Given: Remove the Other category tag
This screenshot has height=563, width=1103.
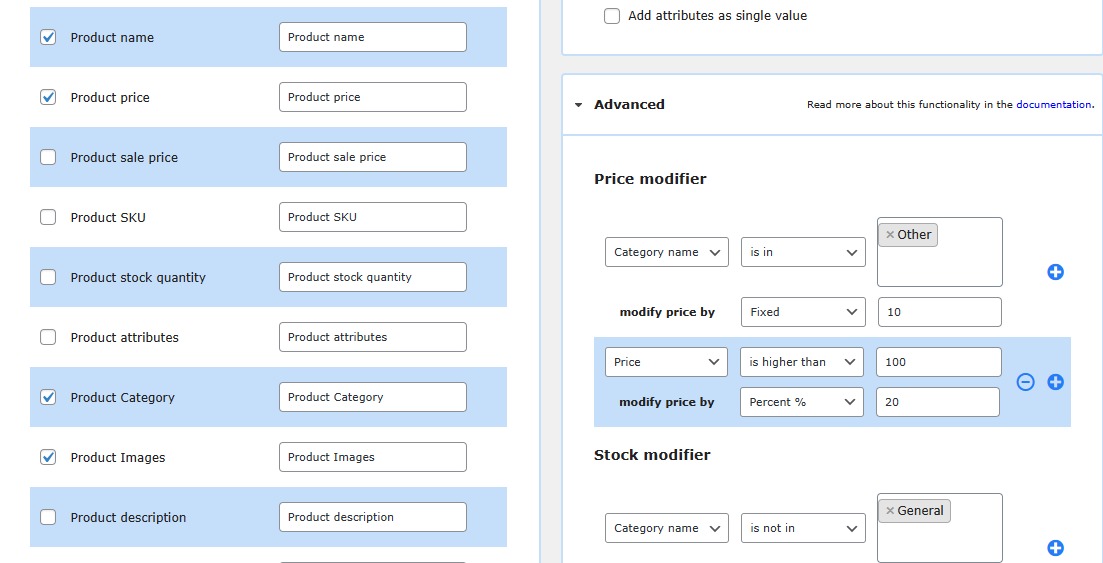Looking at the screenshot, I should click(890, 235).
